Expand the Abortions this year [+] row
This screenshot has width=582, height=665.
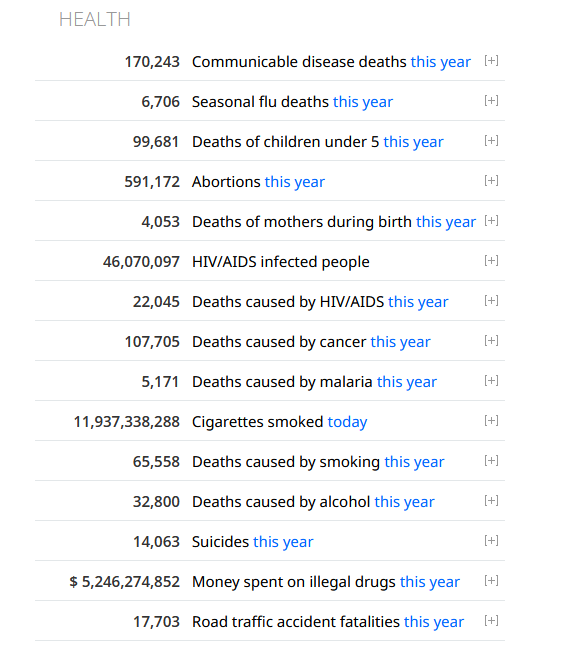point(491,181)
